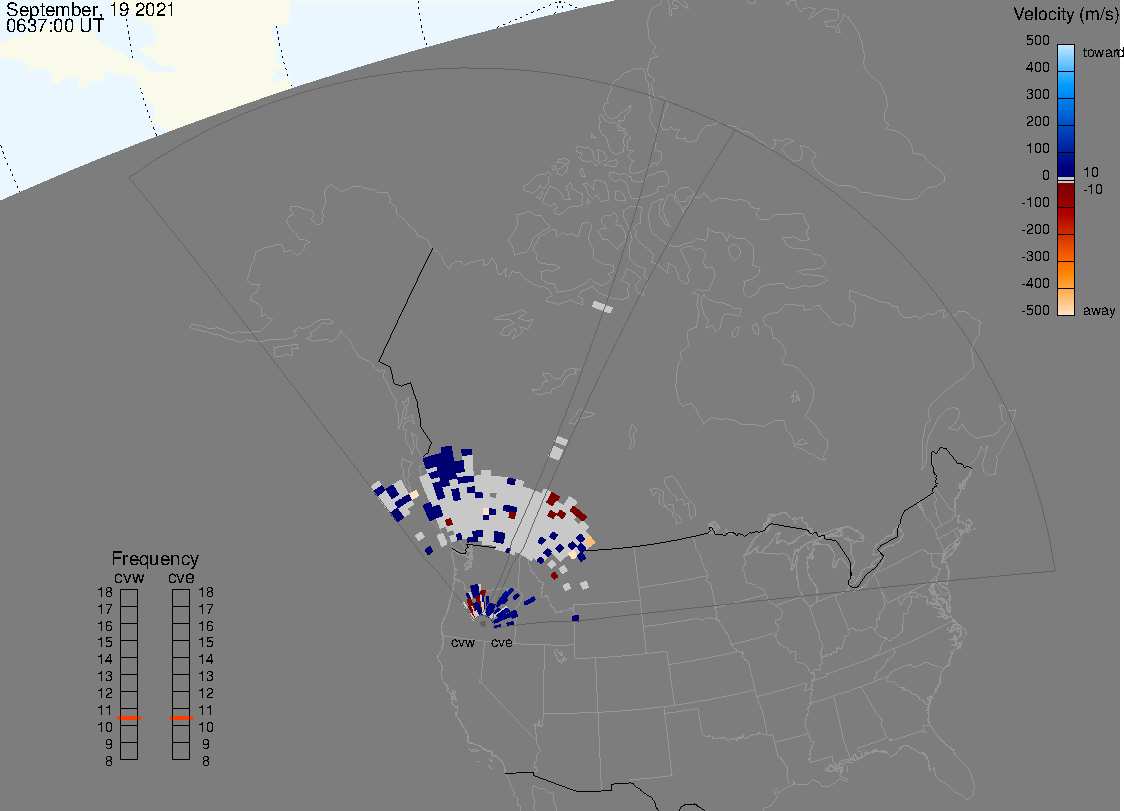
Task: Click the '500' velocity scale value
Action: tap(1037, 40)
